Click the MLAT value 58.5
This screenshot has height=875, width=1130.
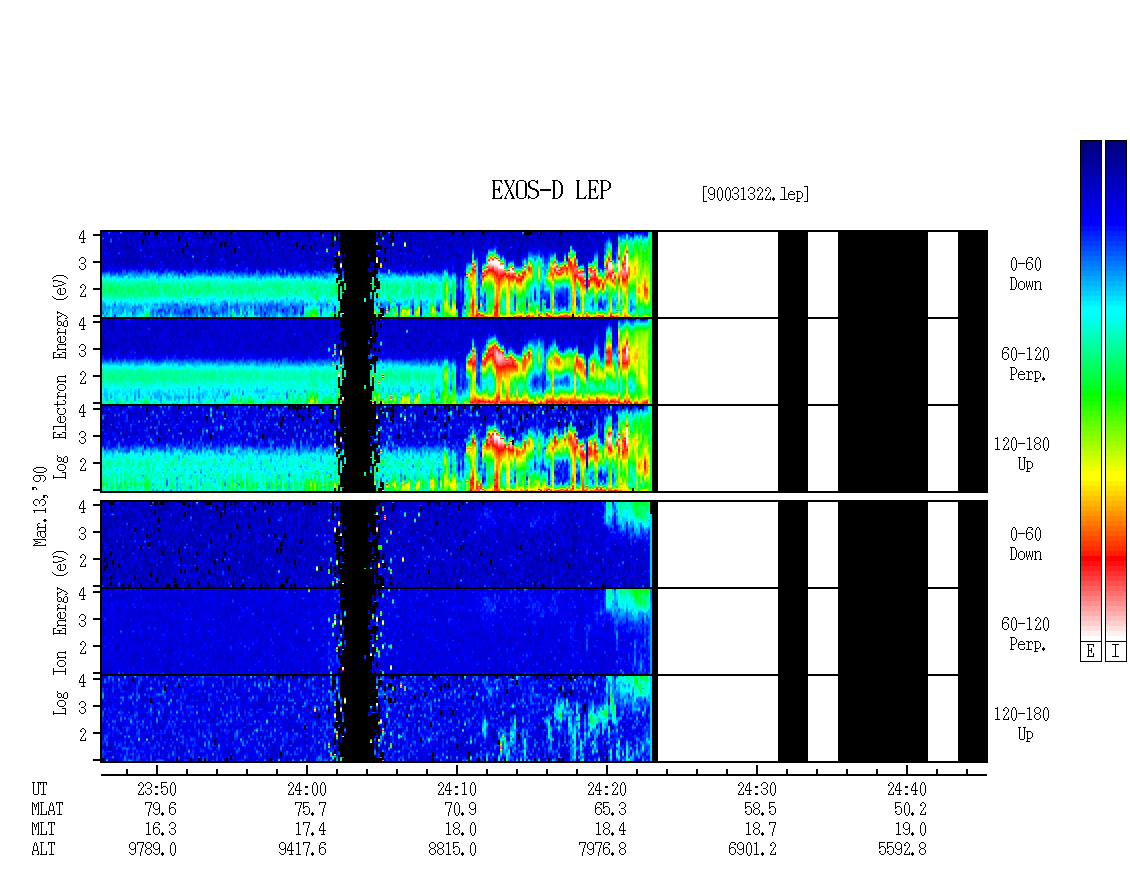[760, 809]
